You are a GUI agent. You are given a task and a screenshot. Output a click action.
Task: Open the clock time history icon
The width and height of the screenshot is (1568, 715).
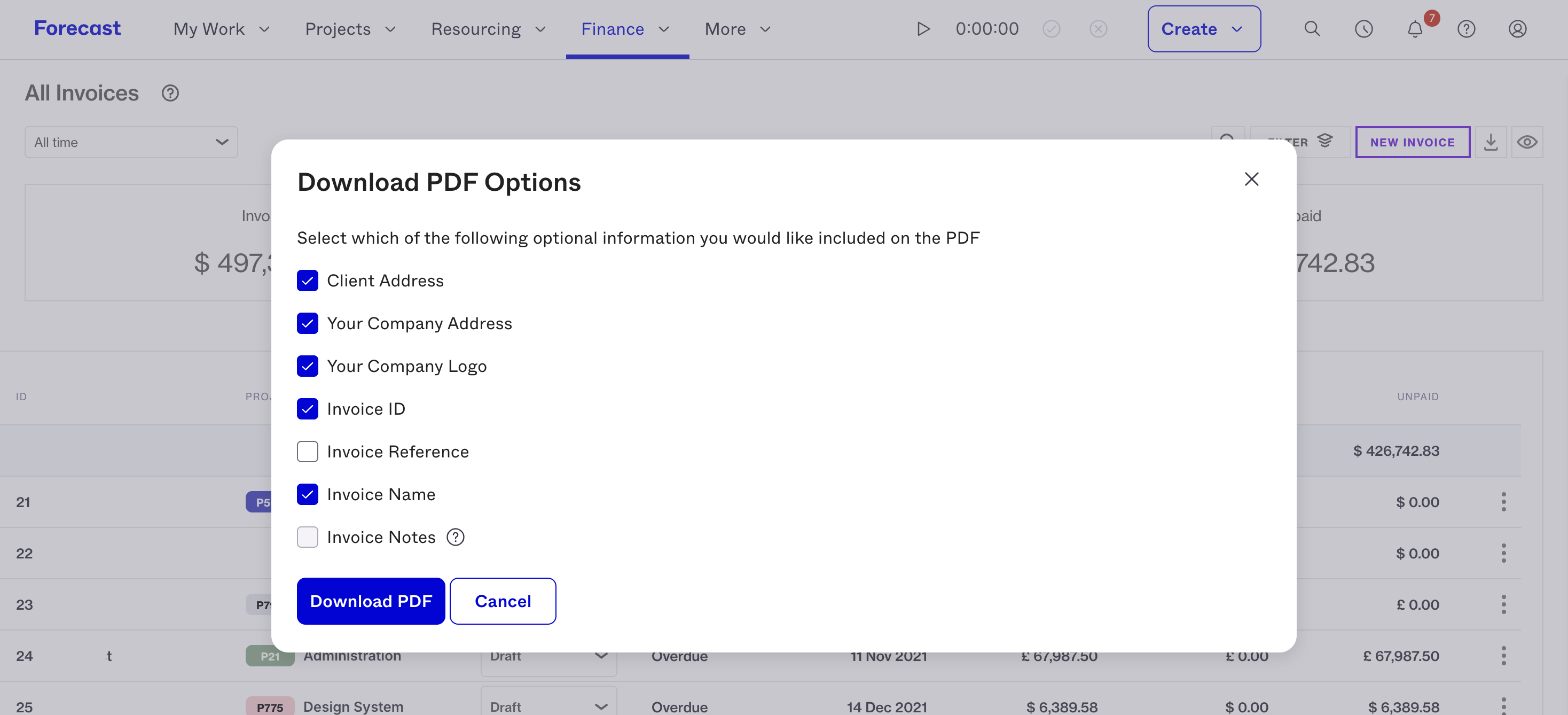tap(1363, 29)
